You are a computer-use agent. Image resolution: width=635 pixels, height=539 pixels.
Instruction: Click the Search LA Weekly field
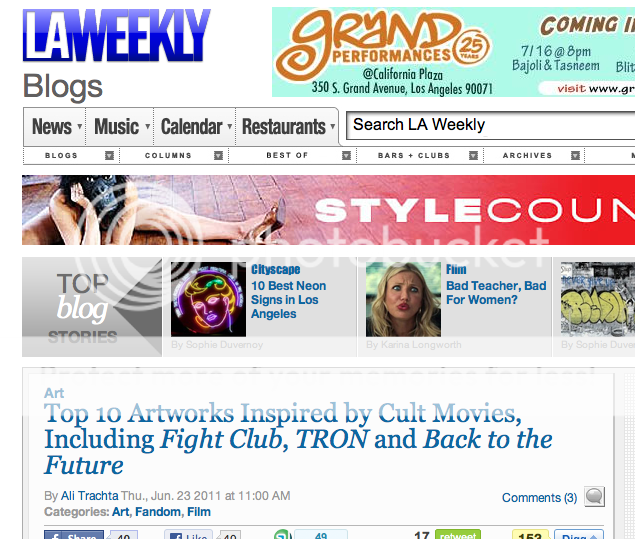tap(490, 126)
